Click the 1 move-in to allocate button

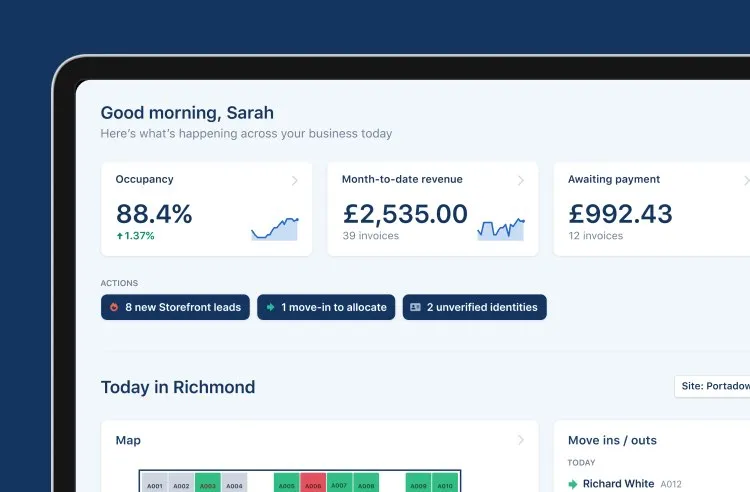tap(326, 307)
